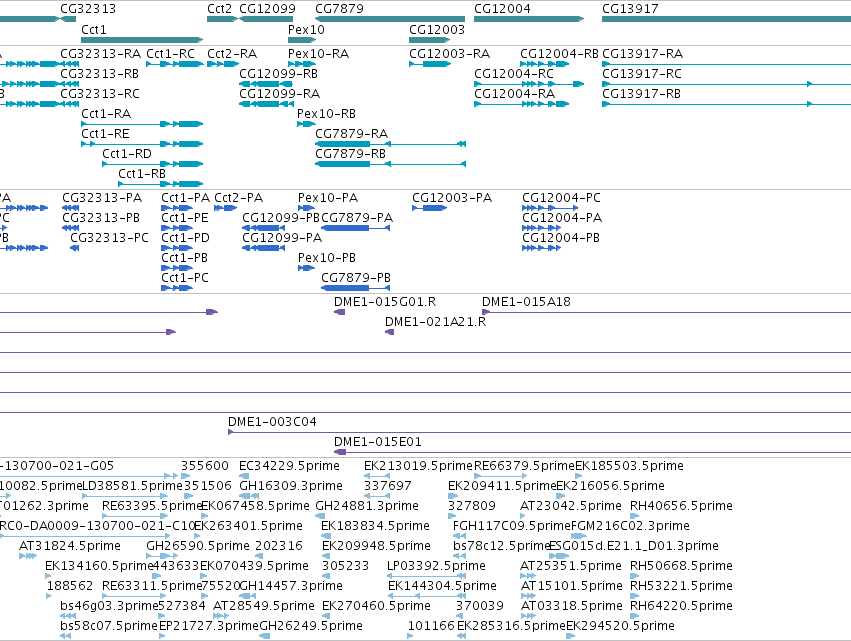Click transcript Cct1-RD
The width and height of the screenshot is (851, 641).
coord(127,154)
